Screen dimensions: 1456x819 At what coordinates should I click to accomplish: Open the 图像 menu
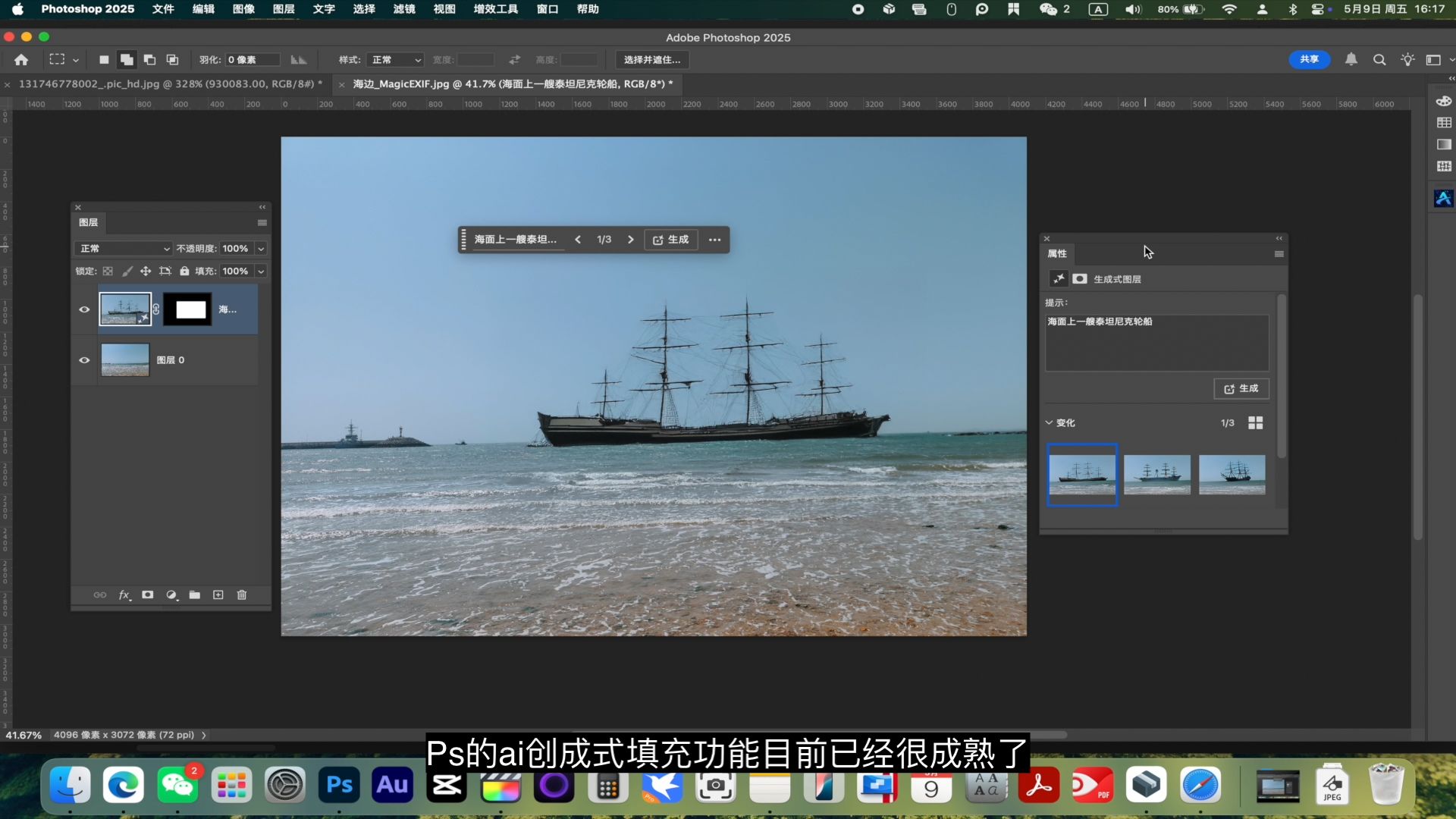click(243, 9)
